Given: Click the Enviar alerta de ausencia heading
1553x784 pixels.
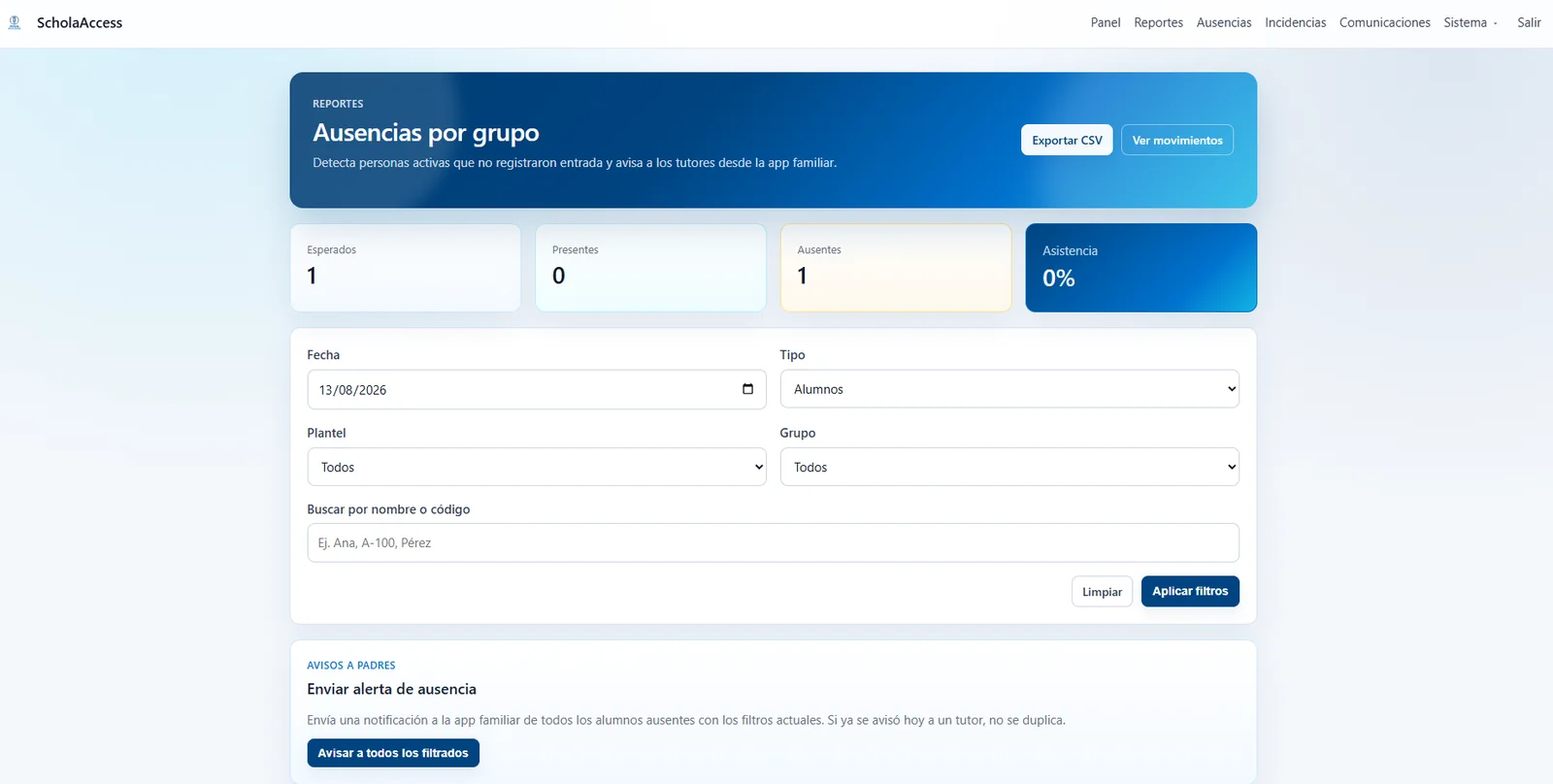Looking at the screenshot, I should [392, 689].
